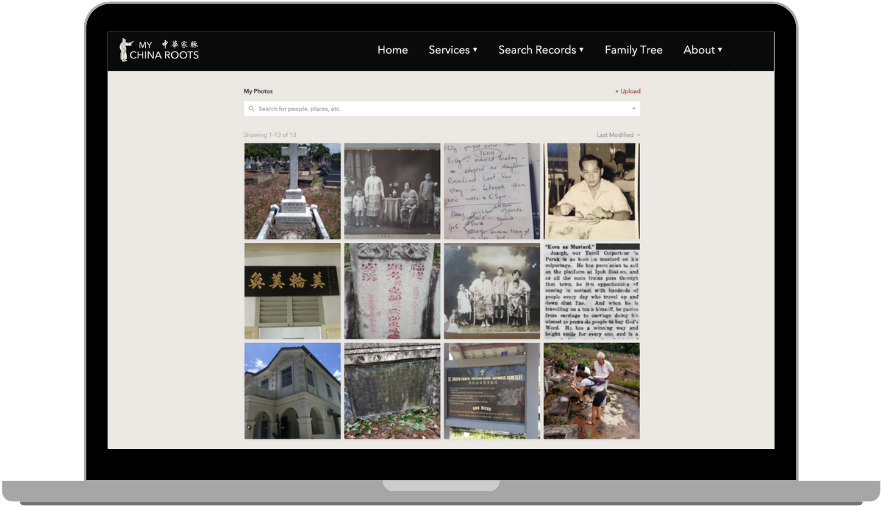This screenshot has height=507, width=882.
Task: Expand the Services menu
Action: point(452,50)
